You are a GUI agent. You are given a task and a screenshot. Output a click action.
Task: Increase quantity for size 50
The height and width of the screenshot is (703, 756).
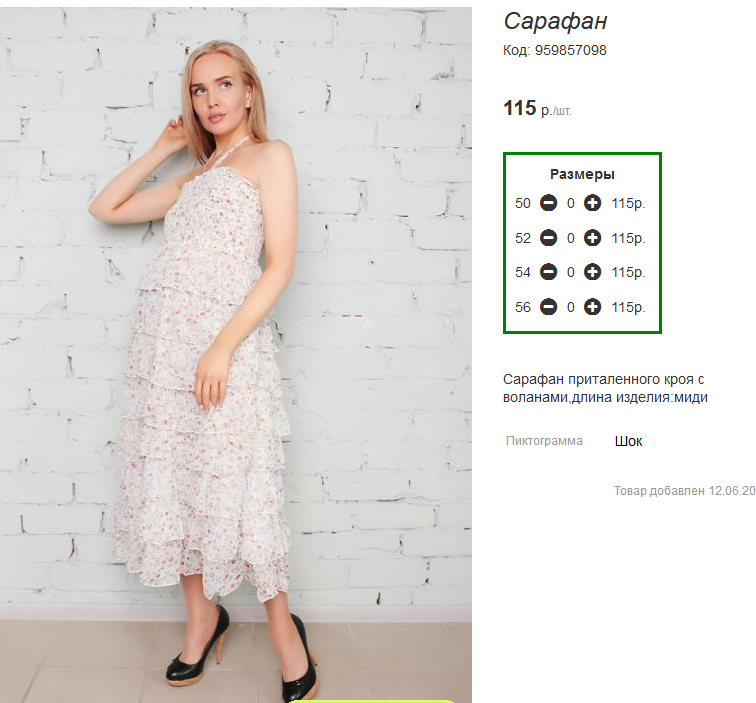click(x=592, y=204)
